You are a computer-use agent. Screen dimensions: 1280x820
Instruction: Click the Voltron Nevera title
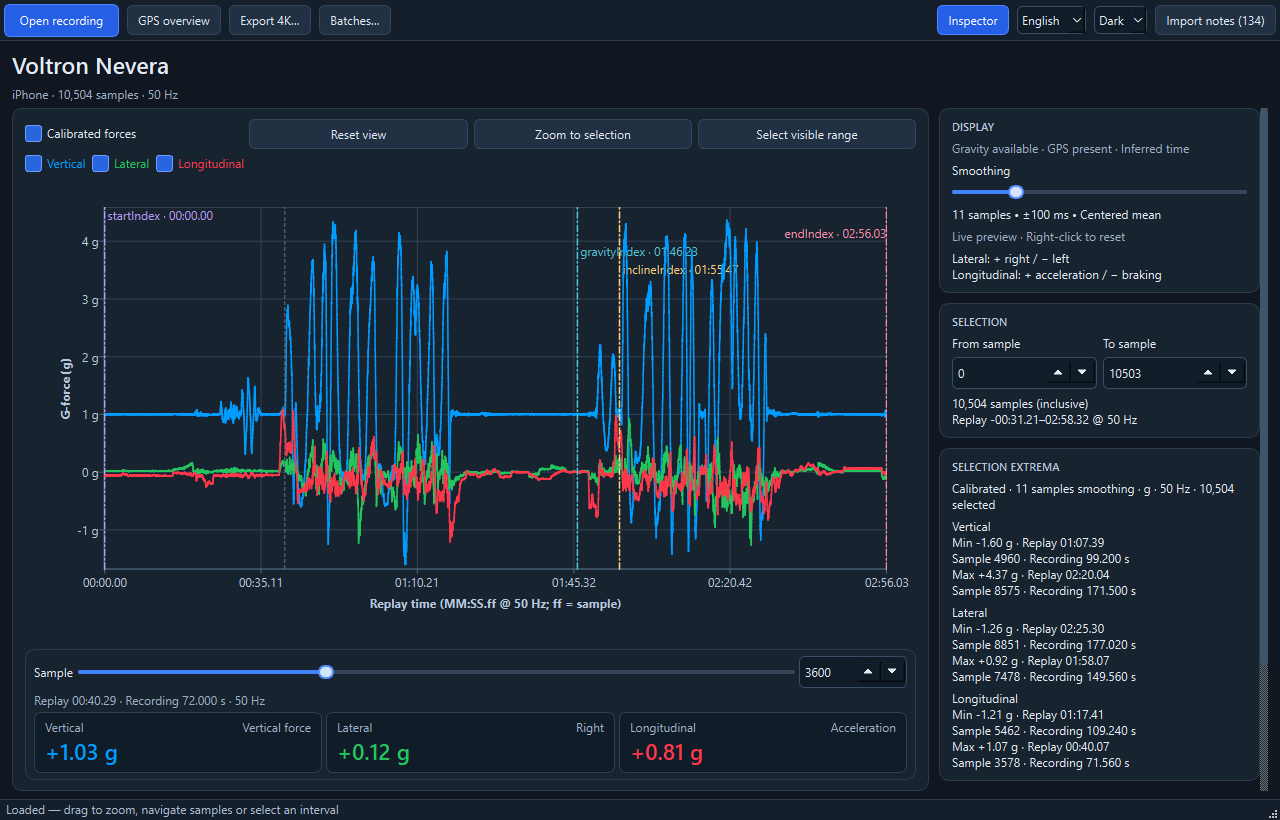click(x=90, y=66)
